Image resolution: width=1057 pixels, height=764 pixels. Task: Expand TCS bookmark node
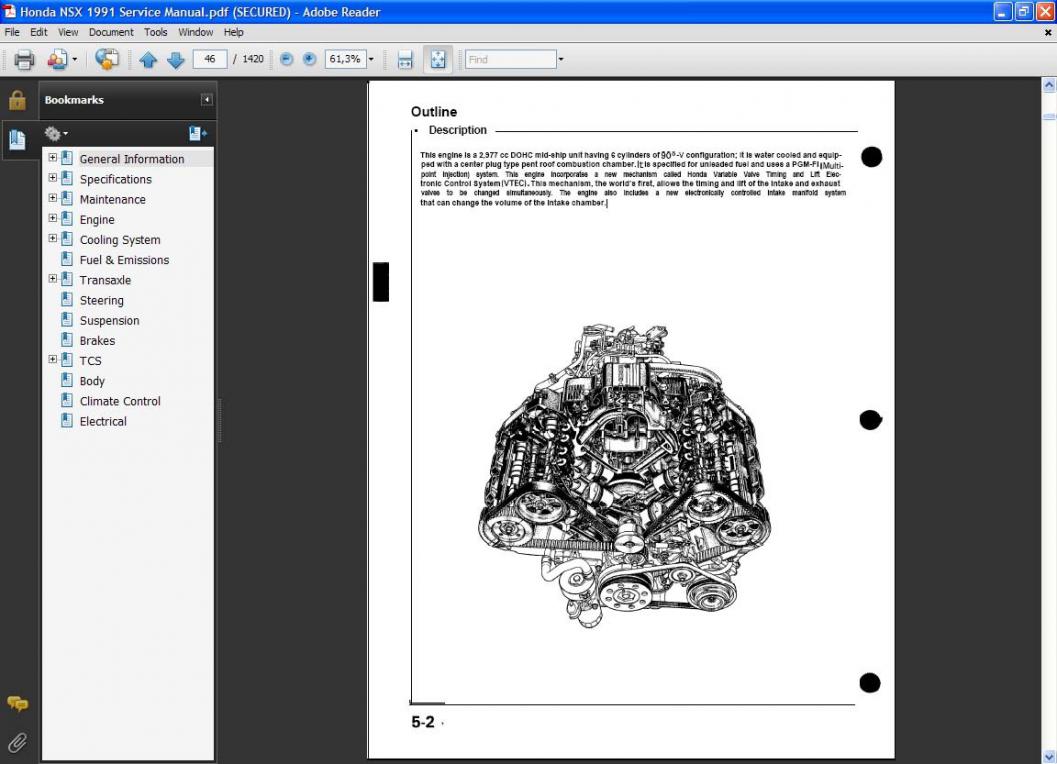pyautogui.click(x=53, y=360)
